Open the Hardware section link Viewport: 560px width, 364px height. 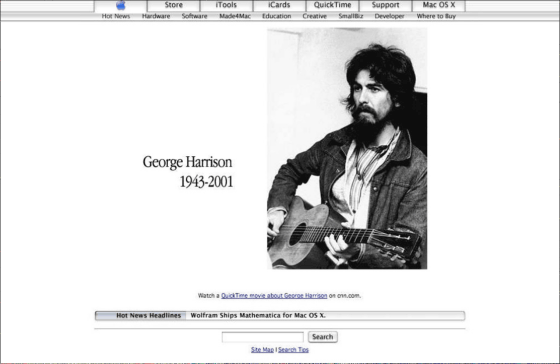[156, 16]
